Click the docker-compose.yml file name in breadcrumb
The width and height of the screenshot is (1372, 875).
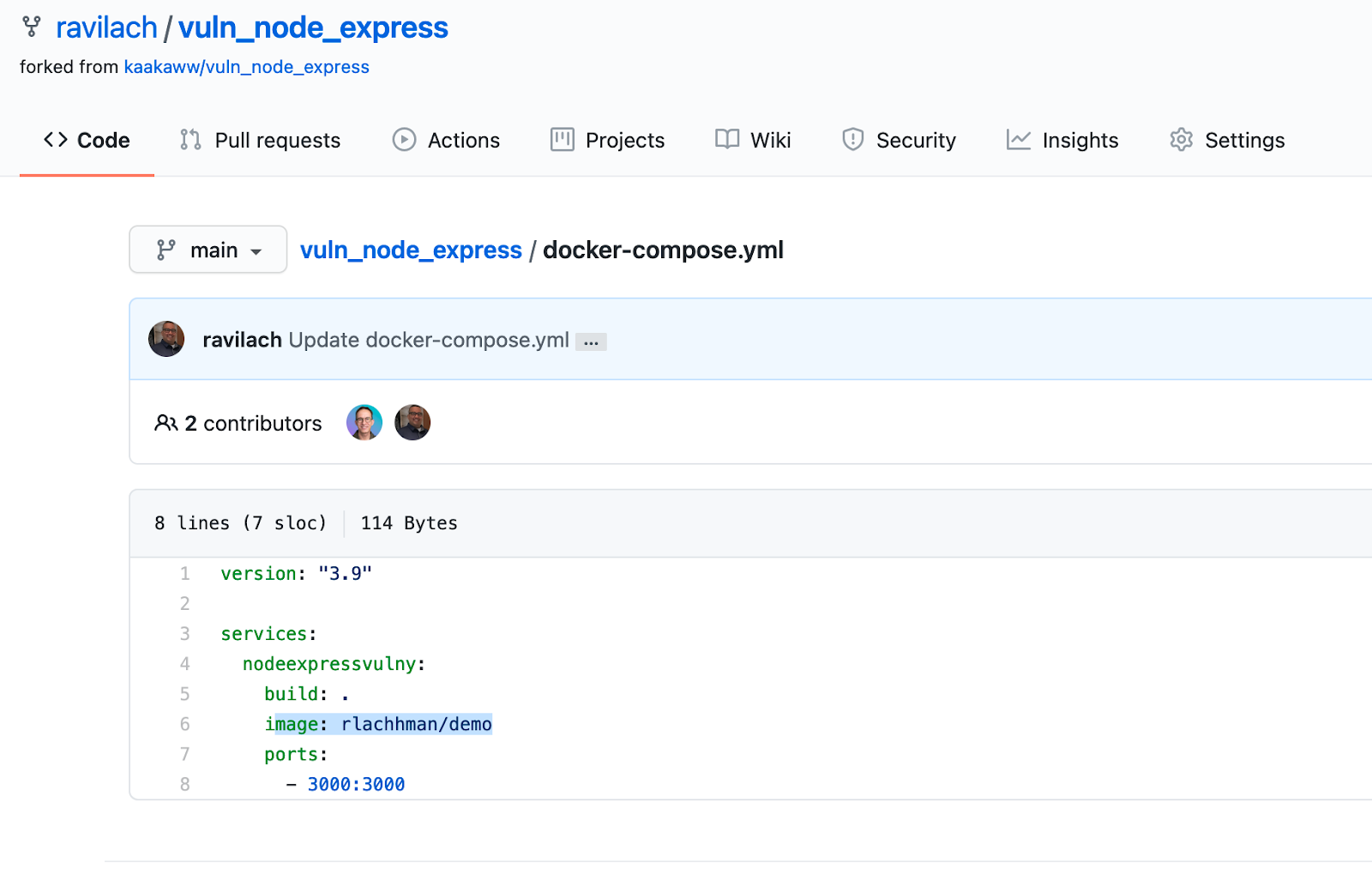(x=663, y=250)
